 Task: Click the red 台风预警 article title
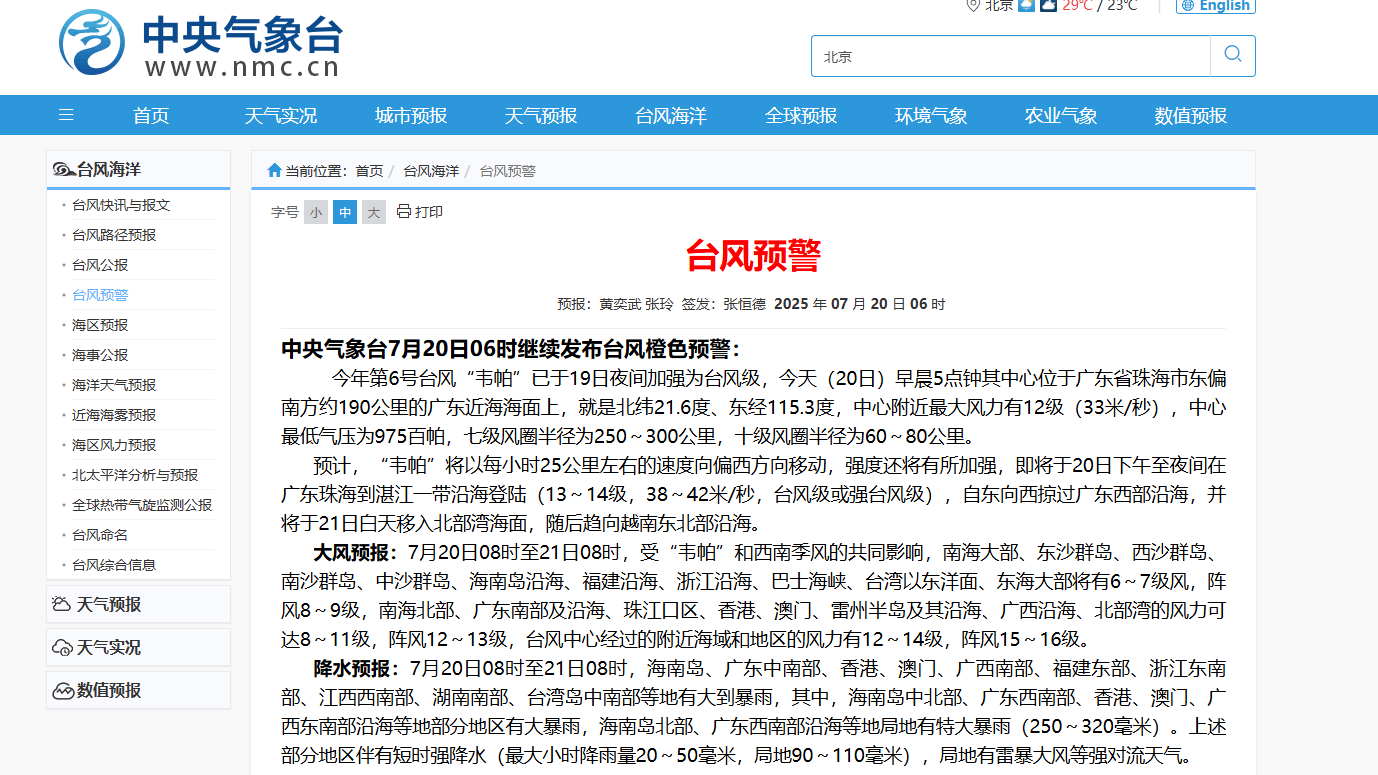coord(753,256)
